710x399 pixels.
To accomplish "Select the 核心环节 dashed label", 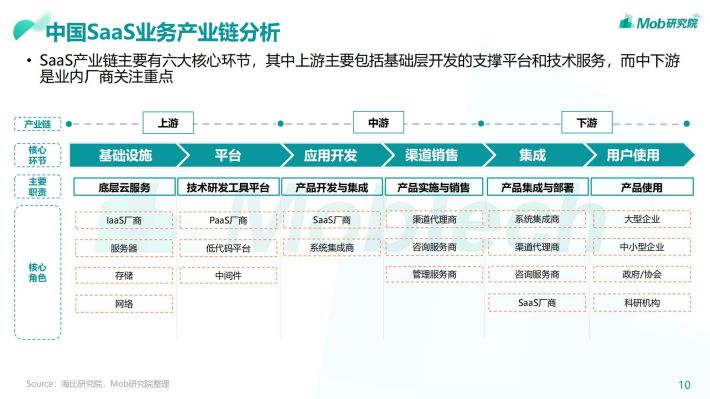I will click(38, 155).
